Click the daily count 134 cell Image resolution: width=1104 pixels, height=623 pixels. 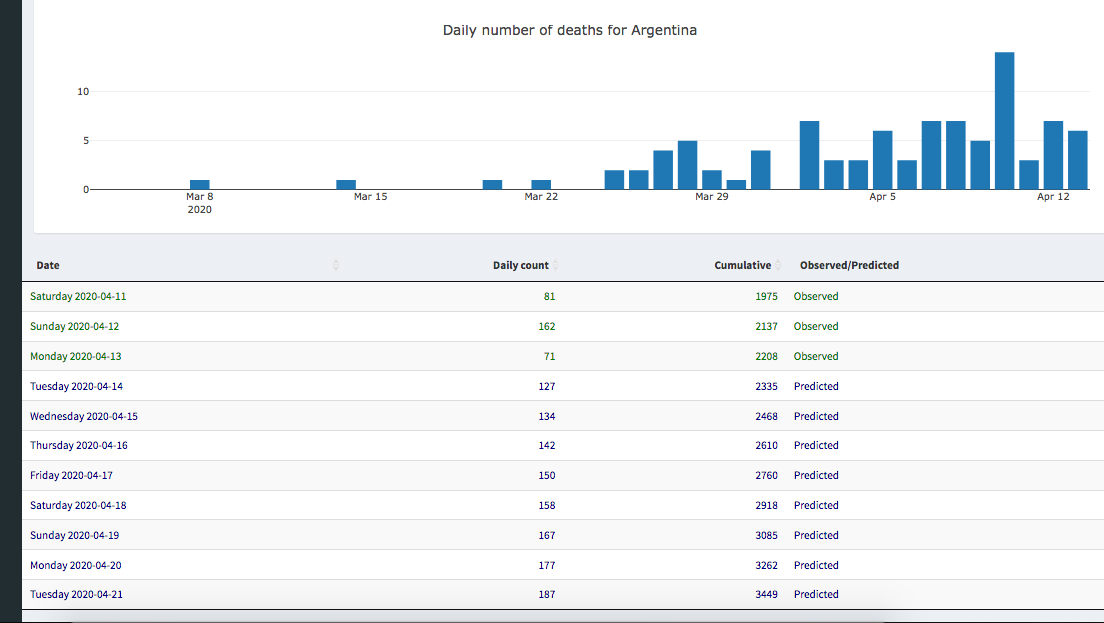click(545, 416)
